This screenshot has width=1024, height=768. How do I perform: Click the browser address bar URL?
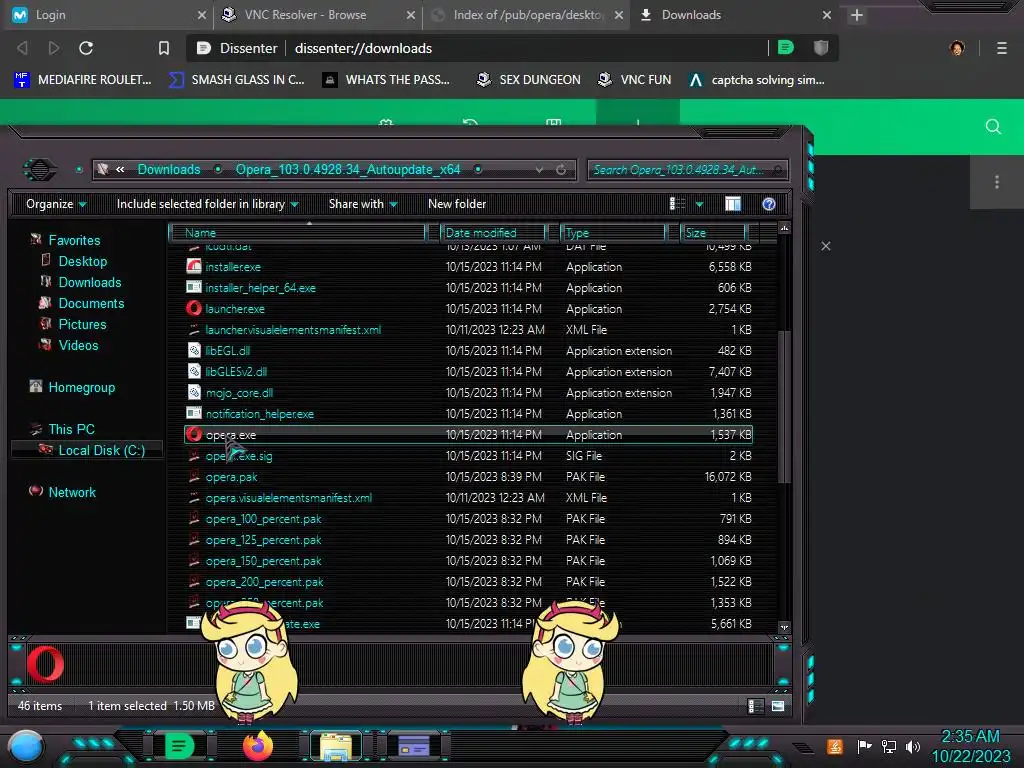(x=363, y=48)
